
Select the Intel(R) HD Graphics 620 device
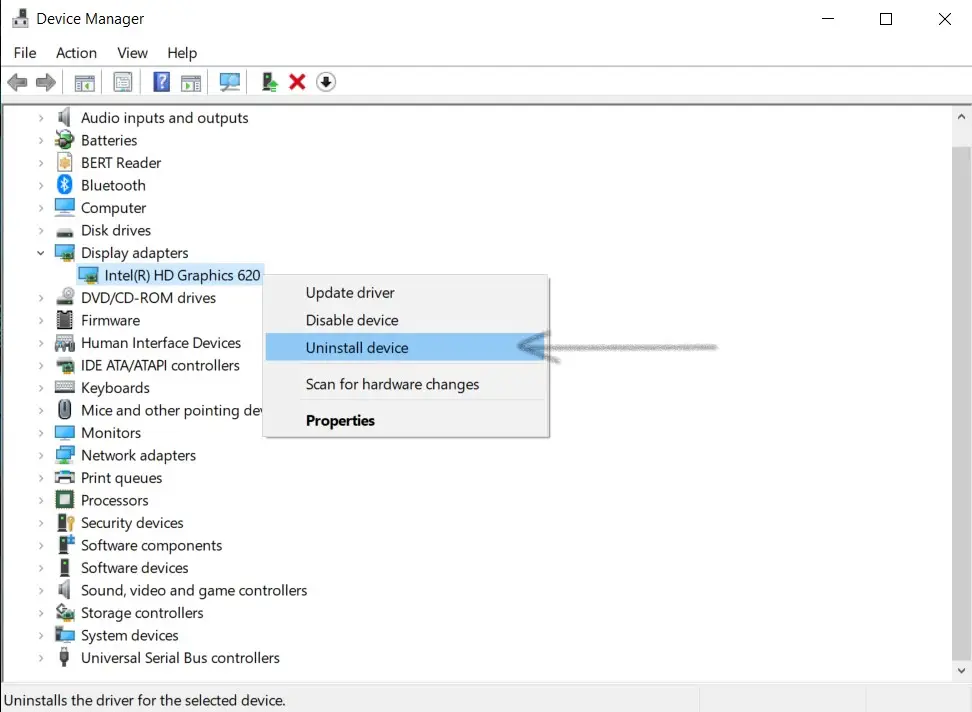pos(182,275)
